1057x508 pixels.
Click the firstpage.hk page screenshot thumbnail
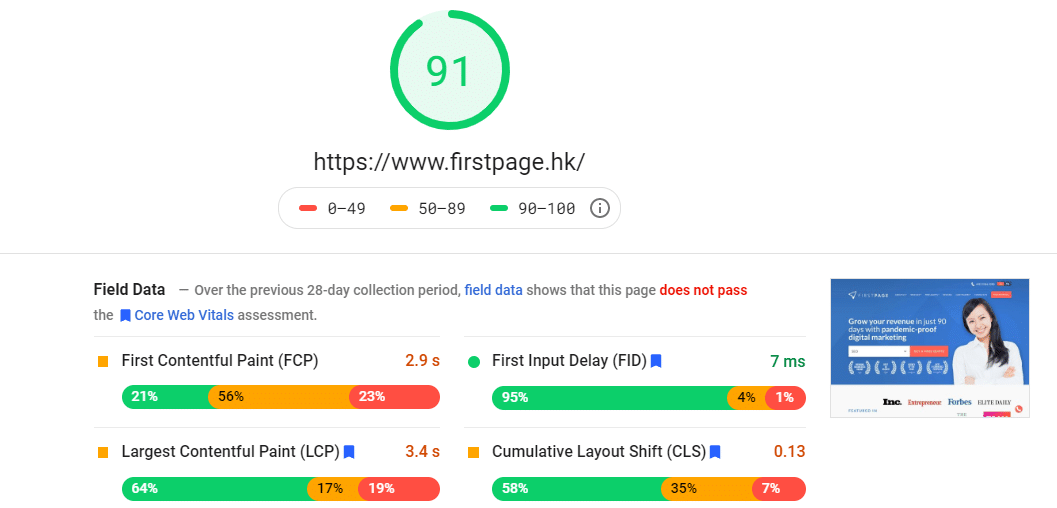[x=930, y=348]
